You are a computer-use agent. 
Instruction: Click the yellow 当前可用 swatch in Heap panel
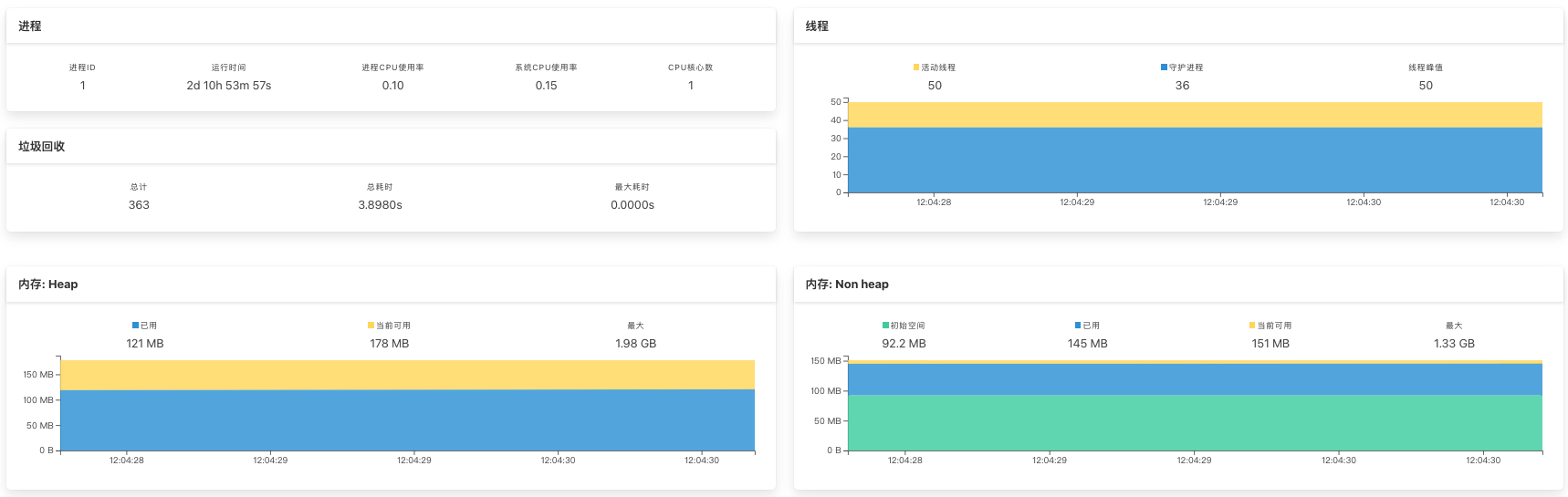371,326
